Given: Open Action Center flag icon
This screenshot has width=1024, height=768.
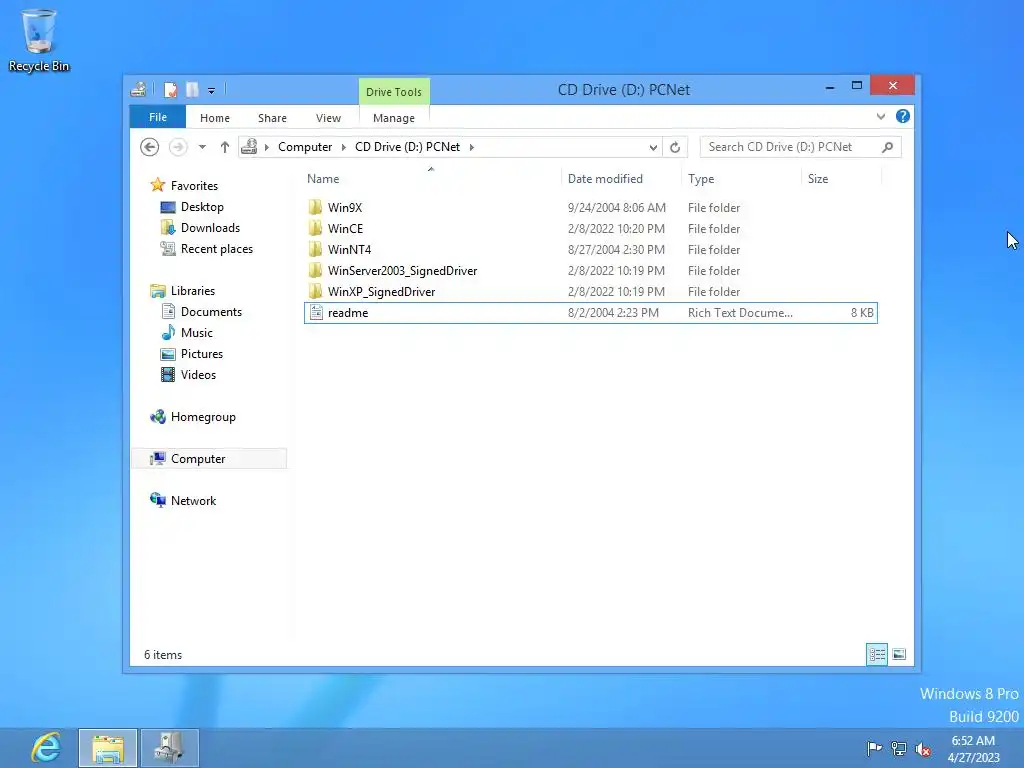Looking at the screenshot, I should (x=874, y=748).
